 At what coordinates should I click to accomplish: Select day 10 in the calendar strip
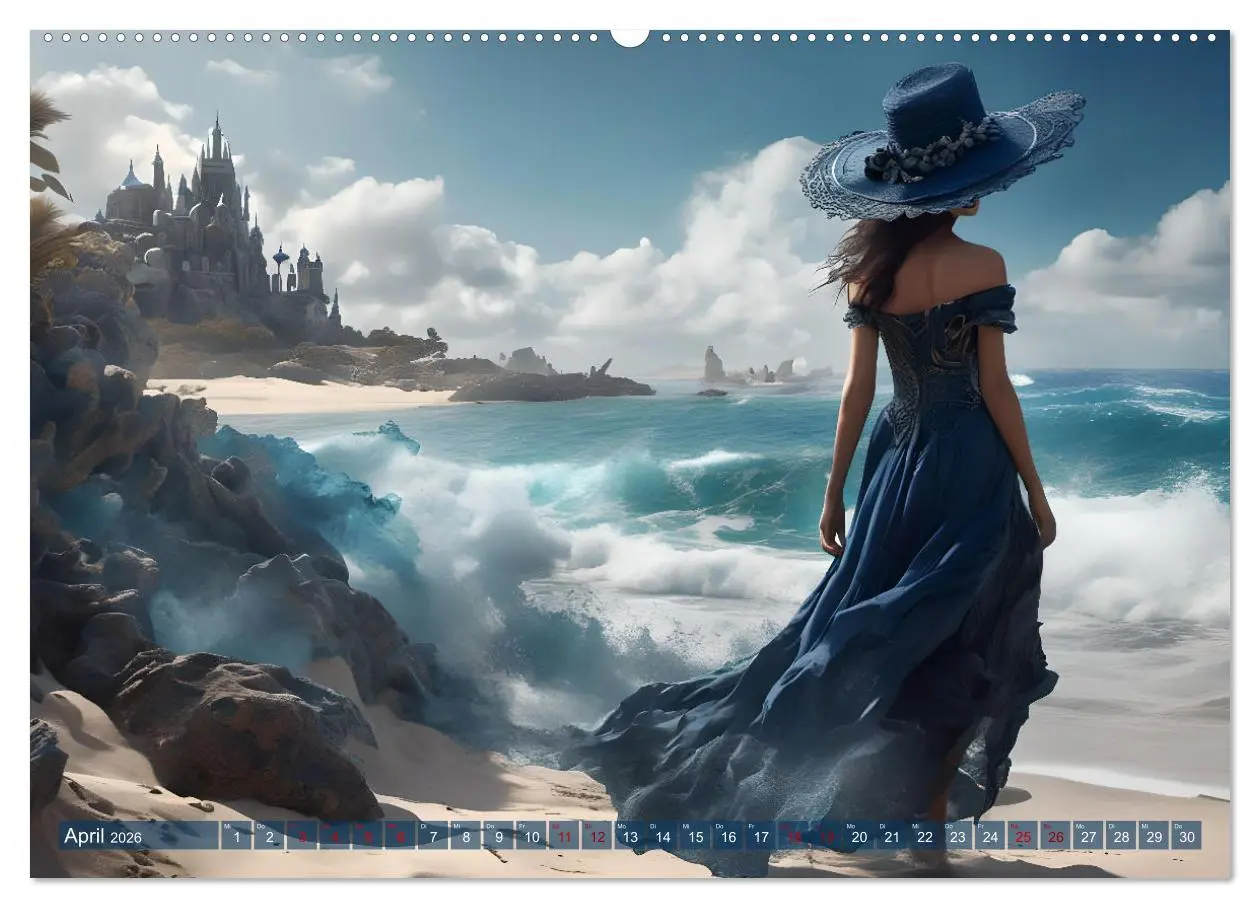click(531, 836)
